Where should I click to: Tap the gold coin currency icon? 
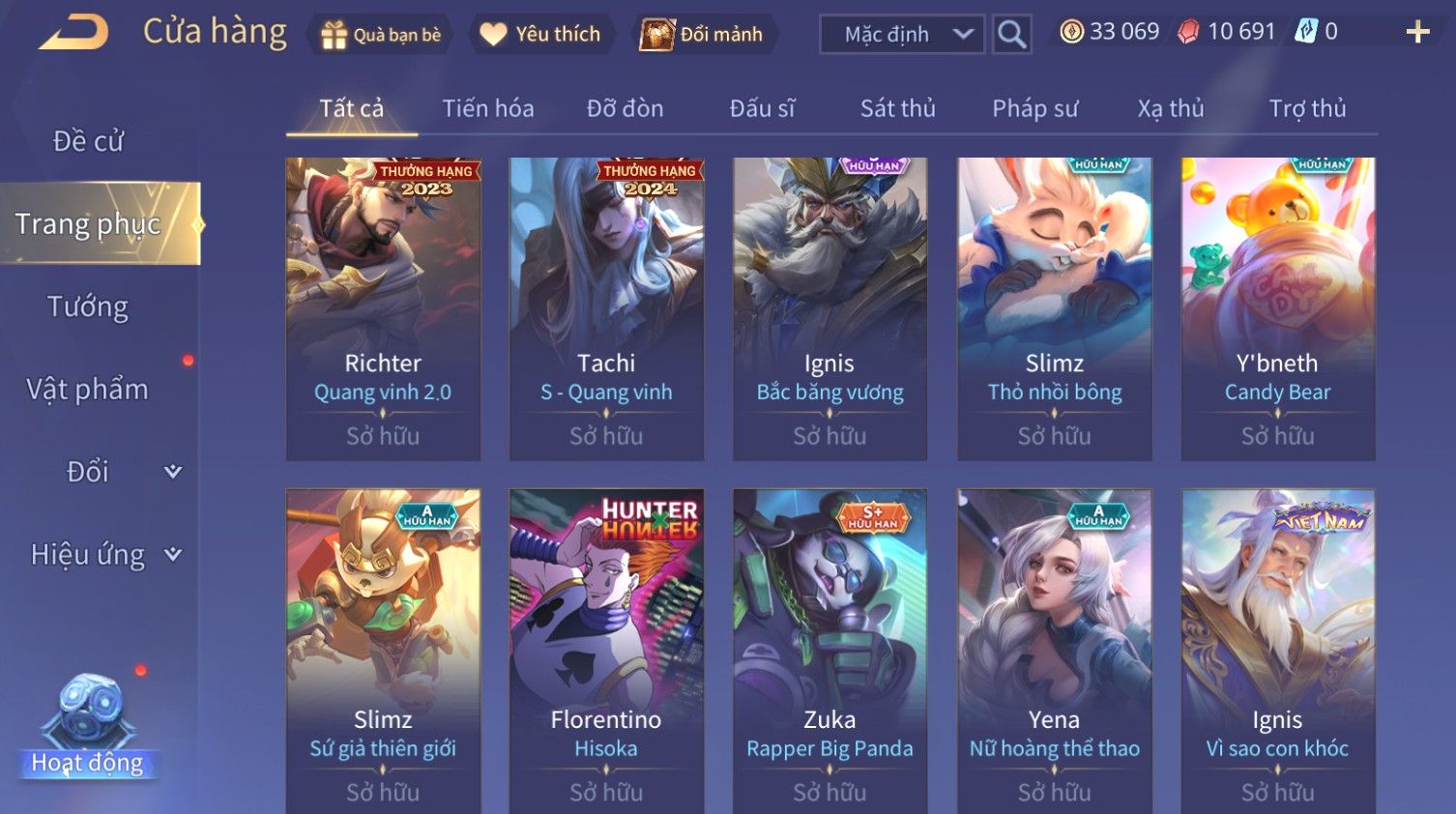point(1071,32)
